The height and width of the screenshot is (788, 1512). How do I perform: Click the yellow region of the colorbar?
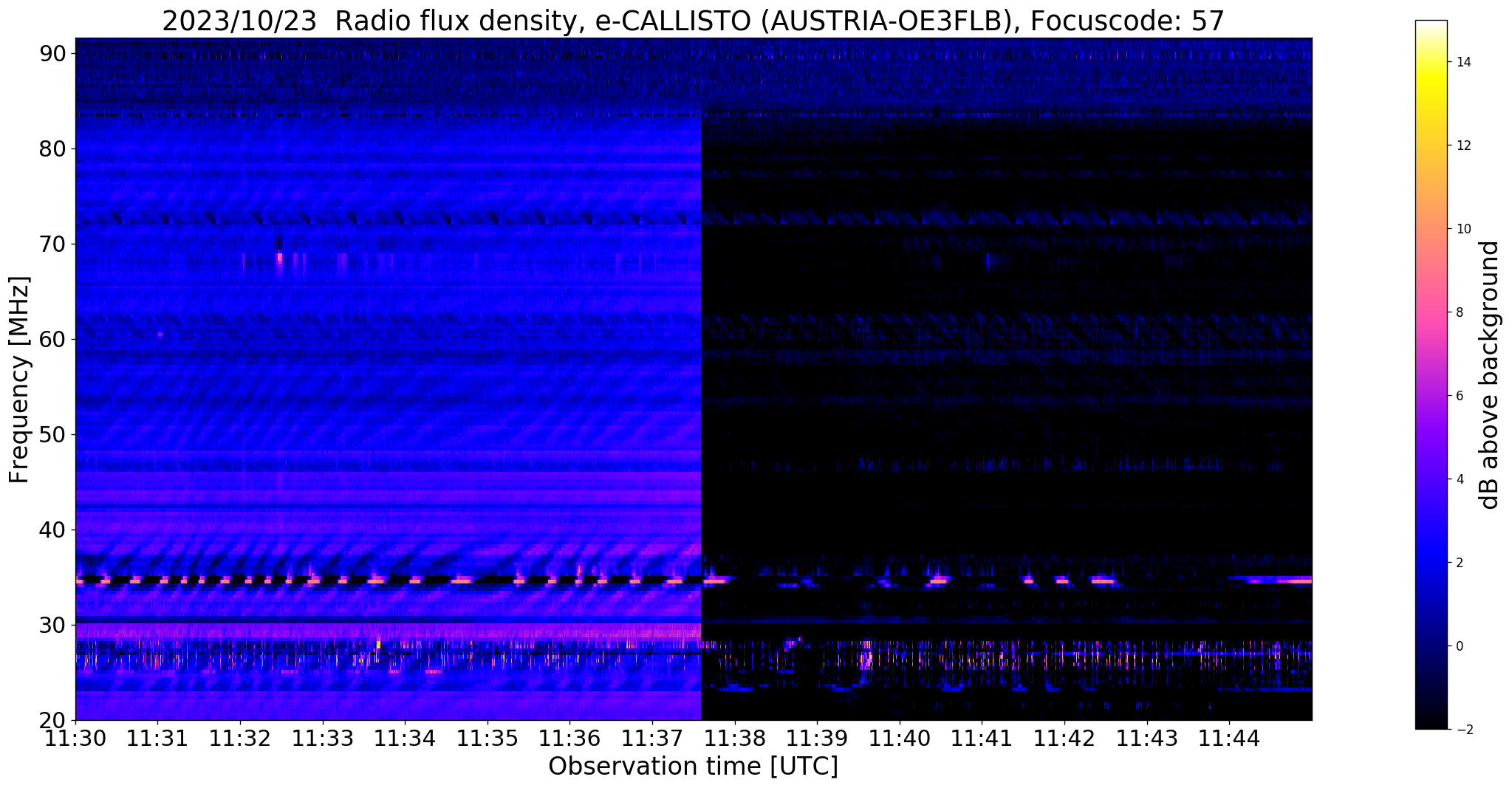[x=1431, y=81]
